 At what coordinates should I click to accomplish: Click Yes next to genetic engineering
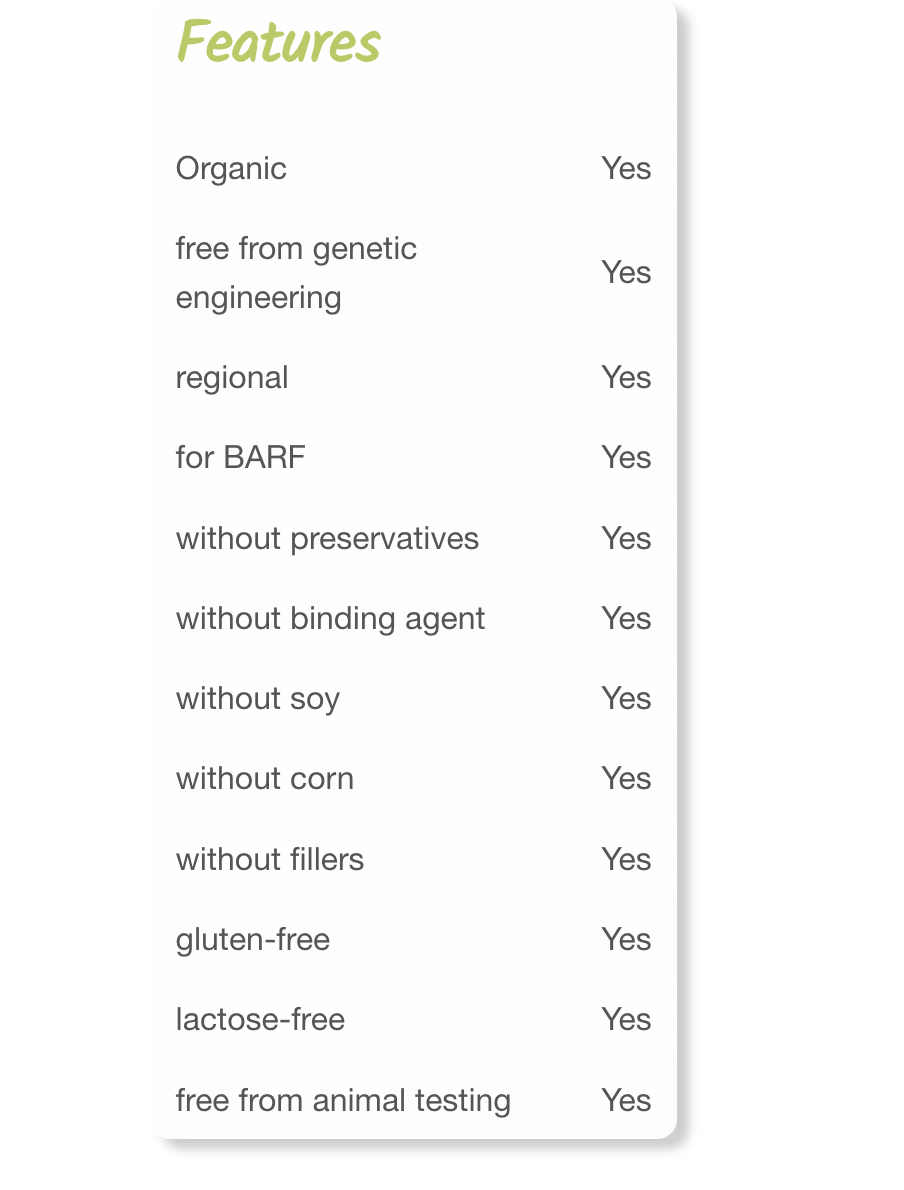tap(626, 273)
